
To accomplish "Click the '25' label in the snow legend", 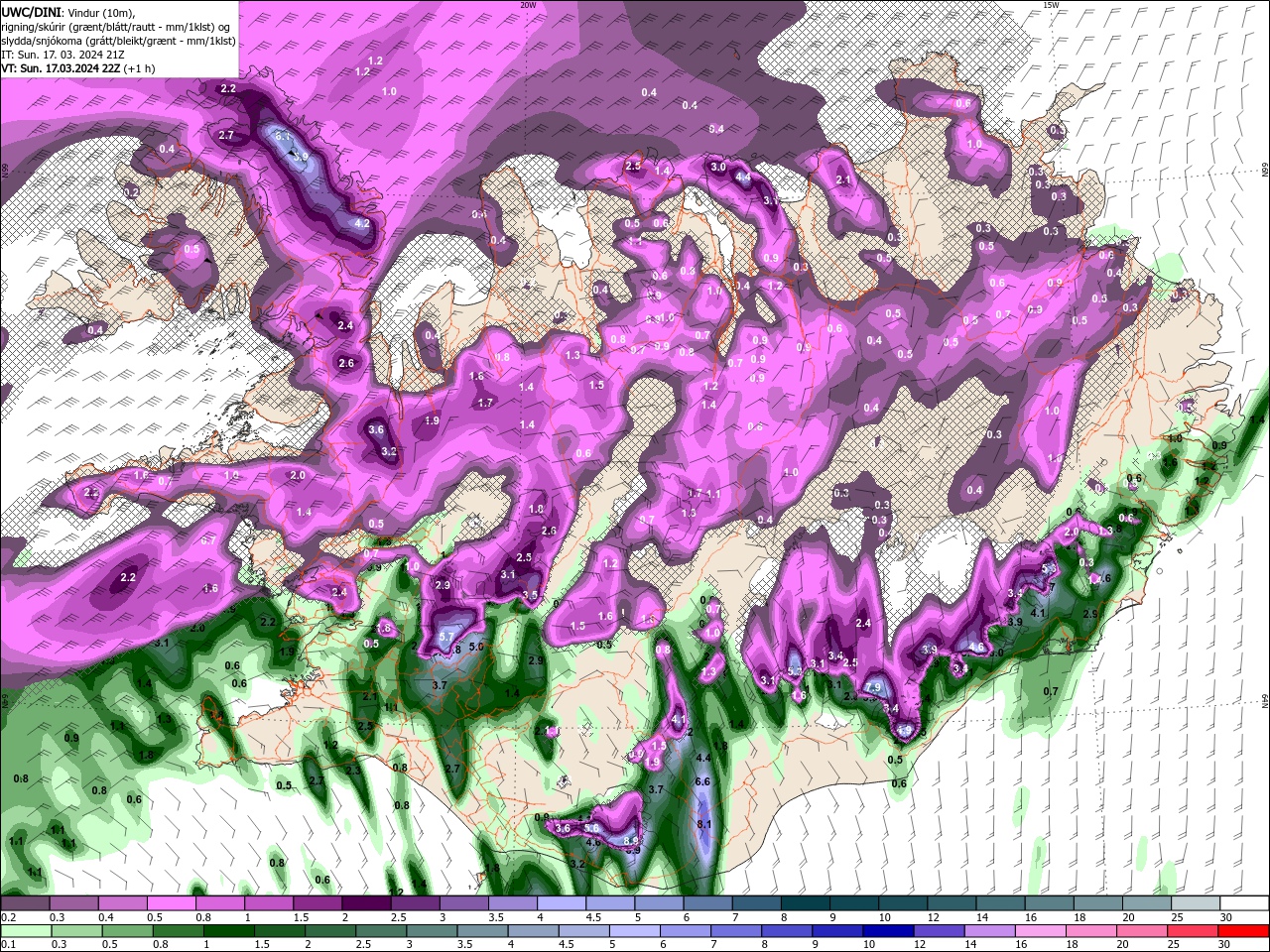I will [x=1177, y=916].
